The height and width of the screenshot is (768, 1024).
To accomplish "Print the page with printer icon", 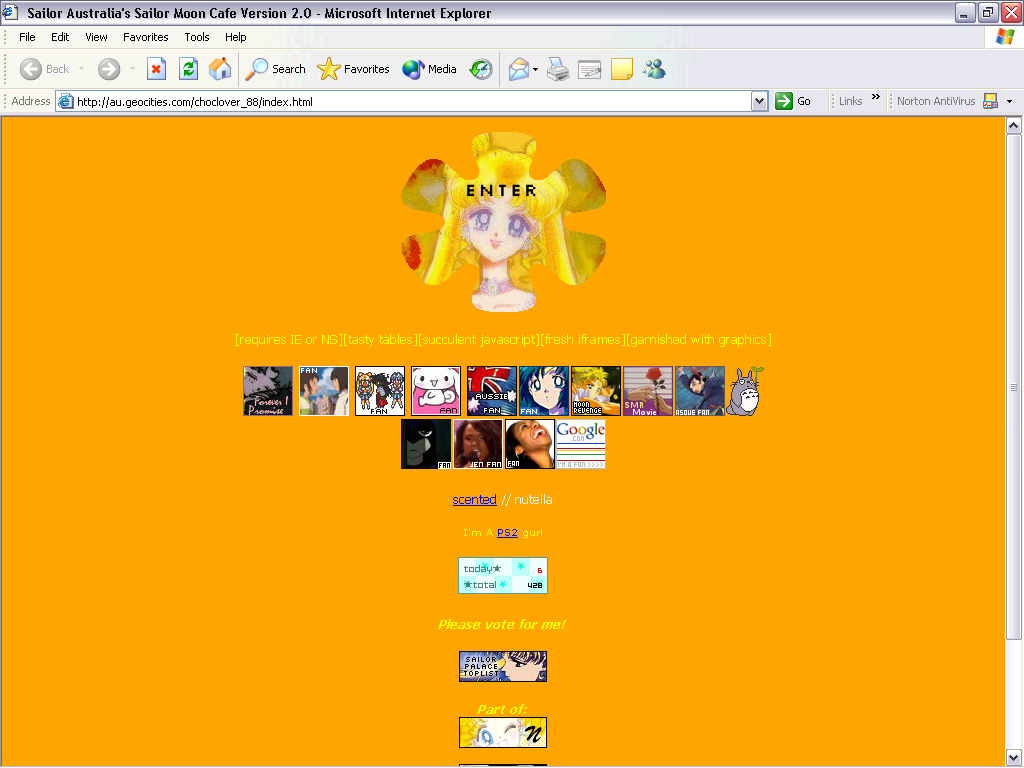I will [558, 69].
